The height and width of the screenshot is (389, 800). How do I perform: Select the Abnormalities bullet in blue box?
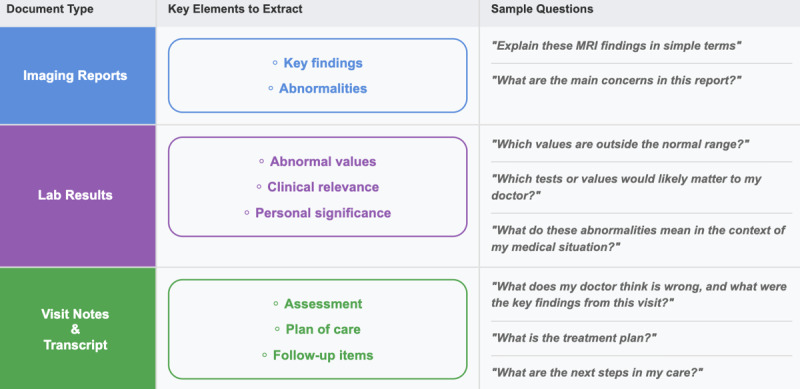tap(317, 88)
